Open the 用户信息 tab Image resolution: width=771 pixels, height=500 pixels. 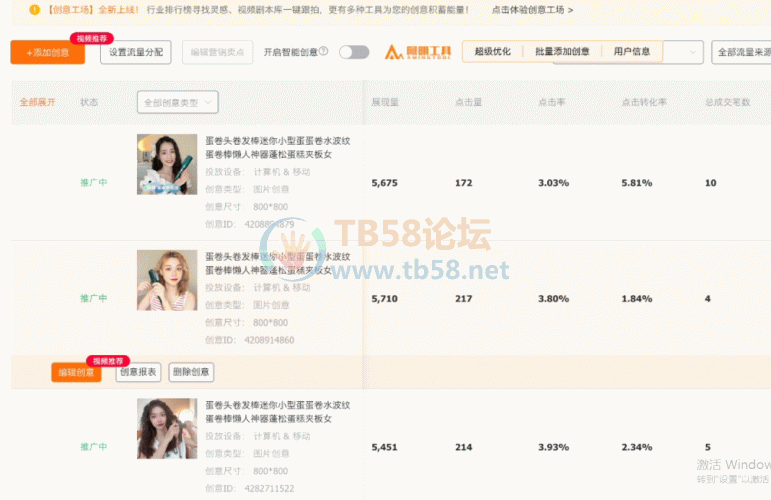click(631, 52)
